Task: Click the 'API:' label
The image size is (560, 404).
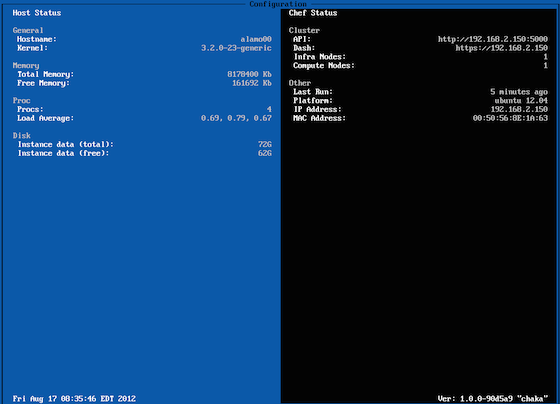Action: point(302,39)
